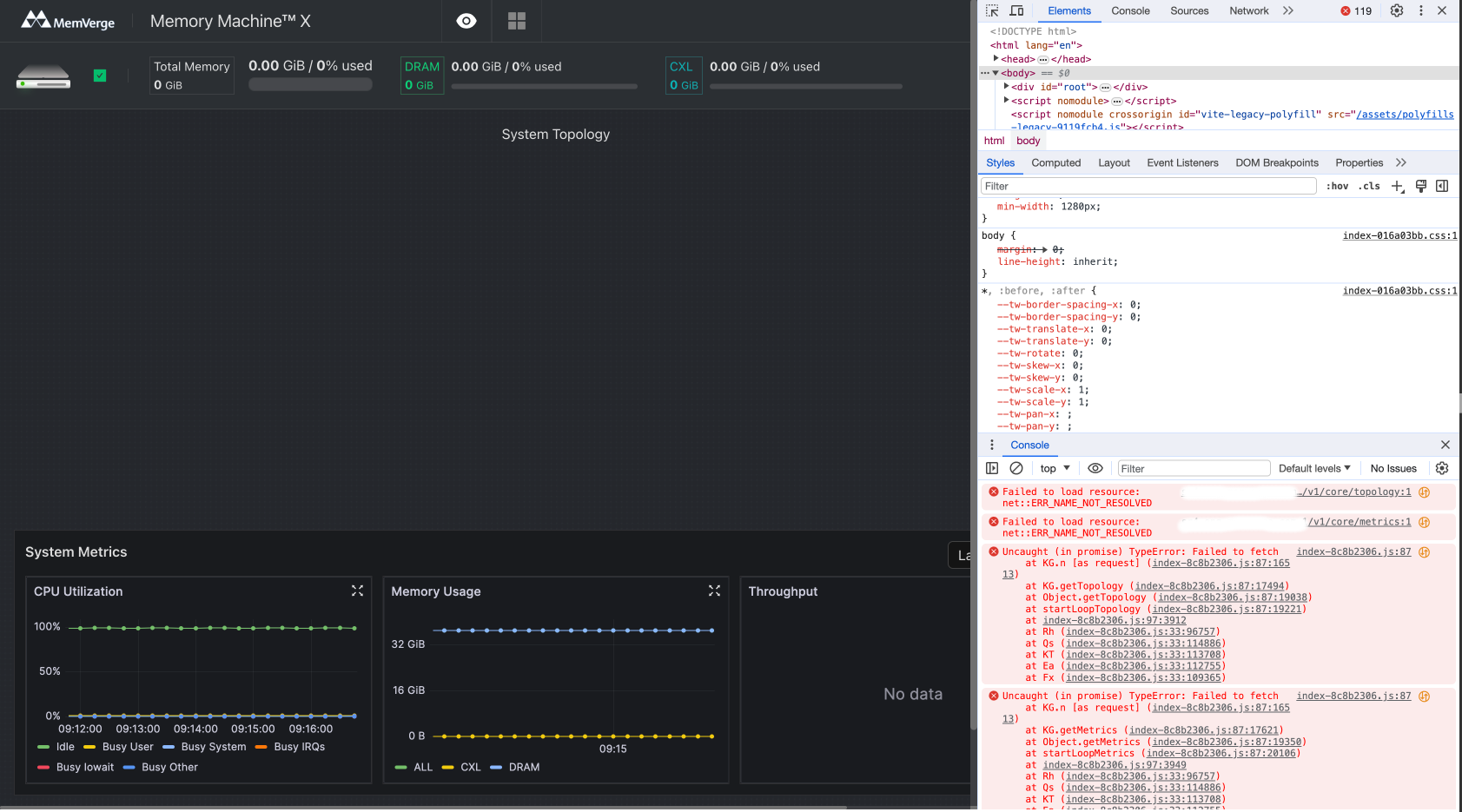Expand the head element node

(996, 58)
